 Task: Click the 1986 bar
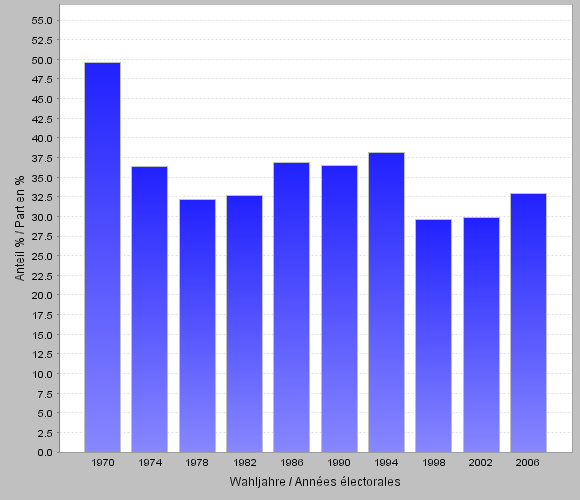point(291,307)
